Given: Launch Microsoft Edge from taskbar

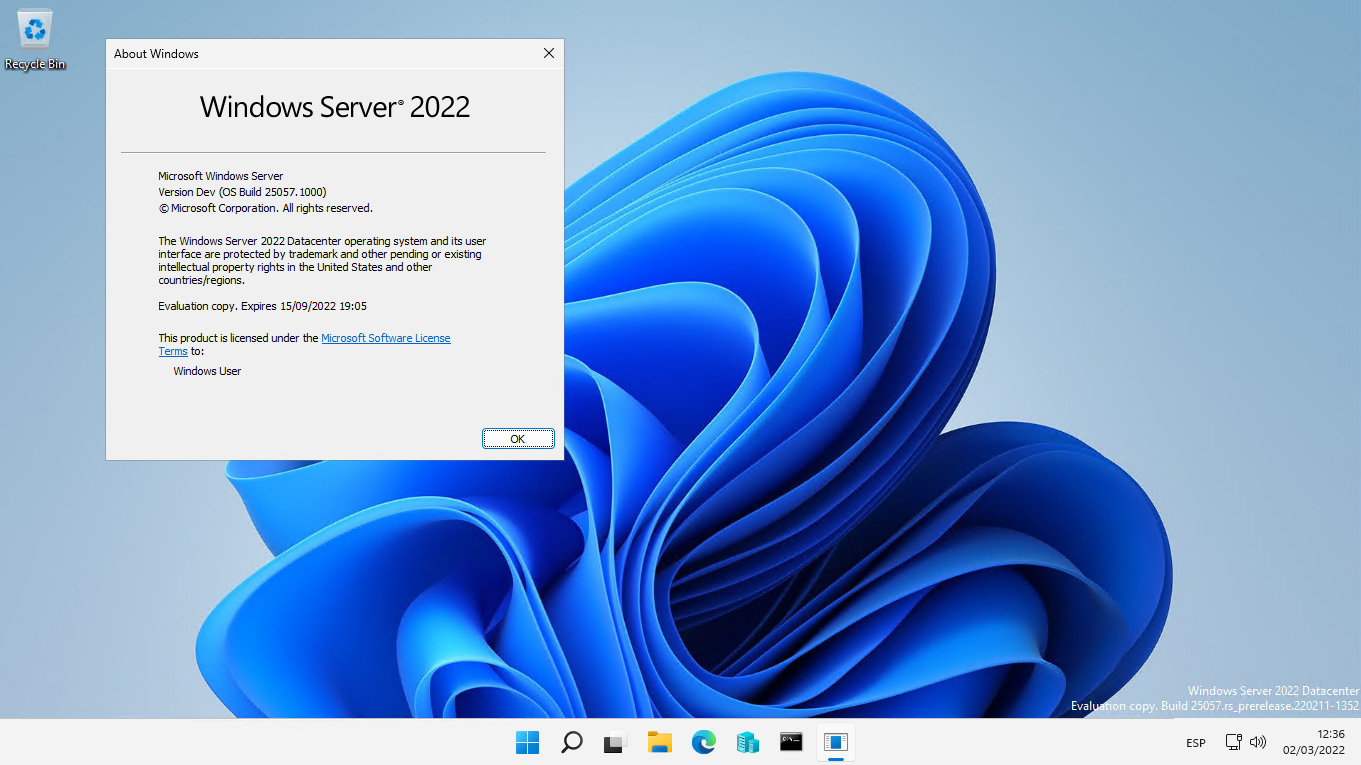Looking at the screenshot, I should 703,742.
